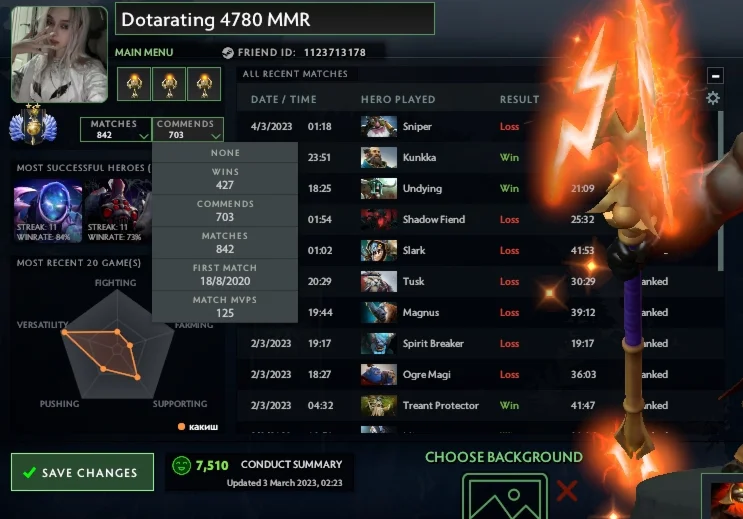Click the recent matches vertical scrollbar

(721, 191)
